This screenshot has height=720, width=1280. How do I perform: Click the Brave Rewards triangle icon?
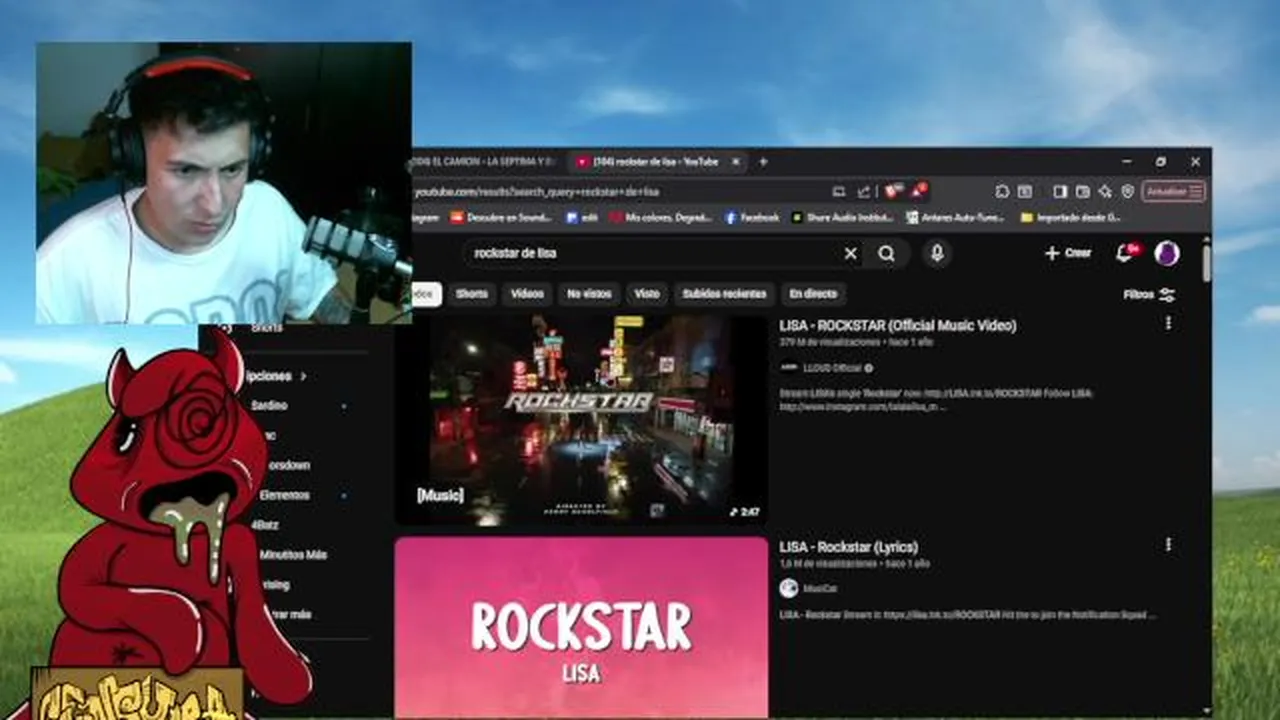click(x=917, y=190)
